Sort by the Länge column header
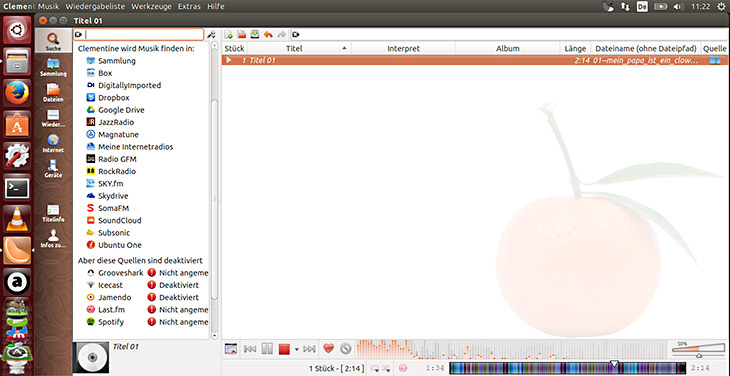730x376 pixels. tap(575, 48)
